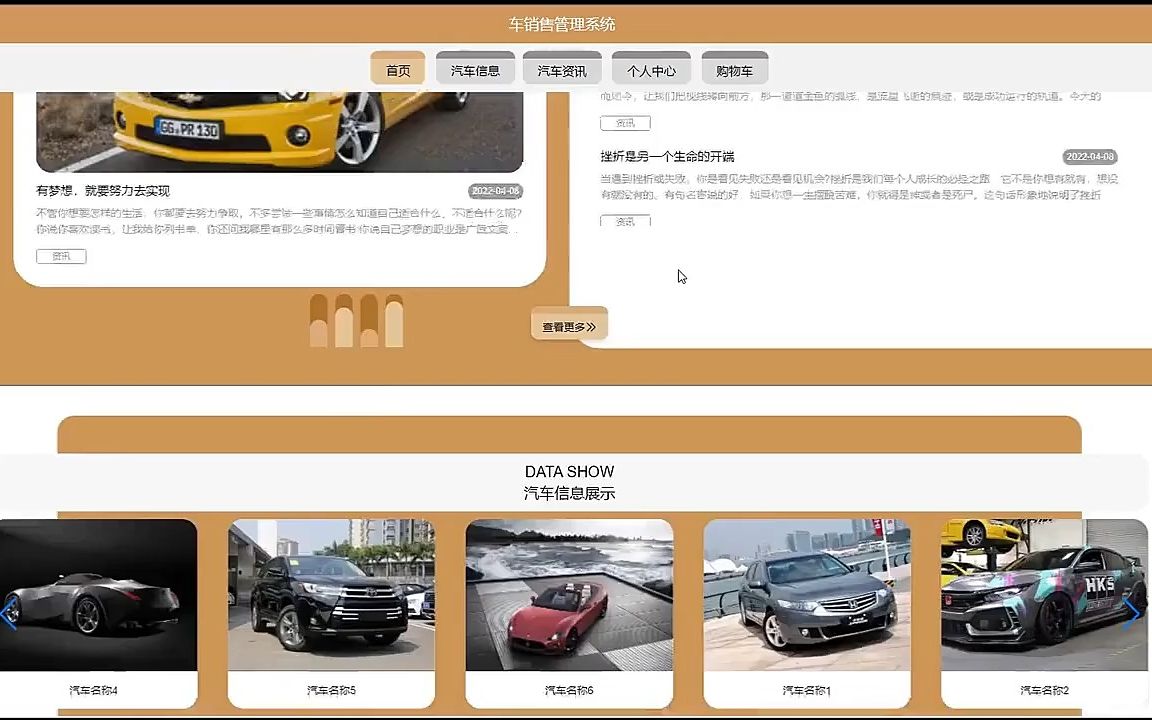1152x720 pixels.
Task: Click the 资讯 button below 挫折 article
Action: pyautogui.click(x=625, y=221)
